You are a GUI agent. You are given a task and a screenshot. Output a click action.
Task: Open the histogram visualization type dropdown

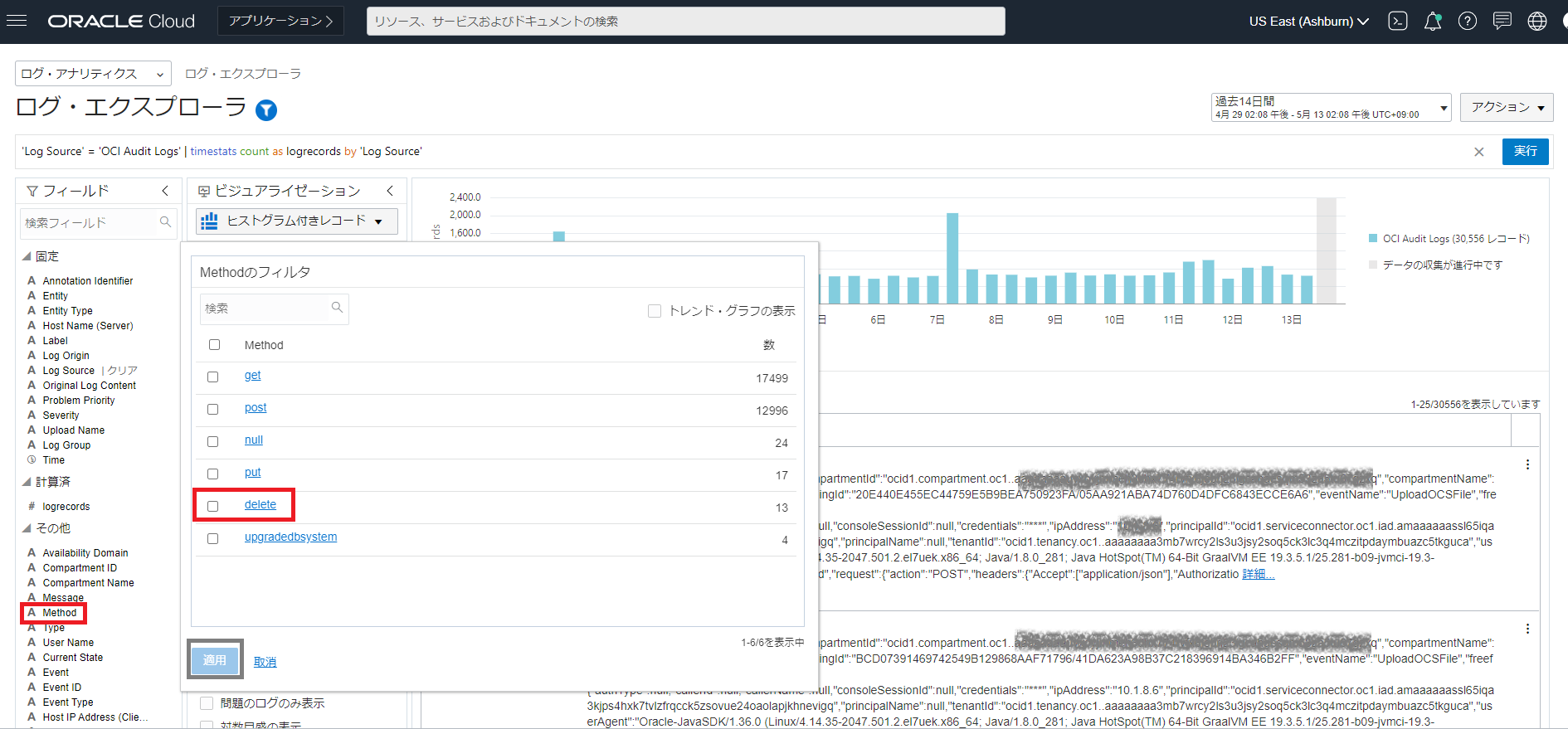coord(297,221)
